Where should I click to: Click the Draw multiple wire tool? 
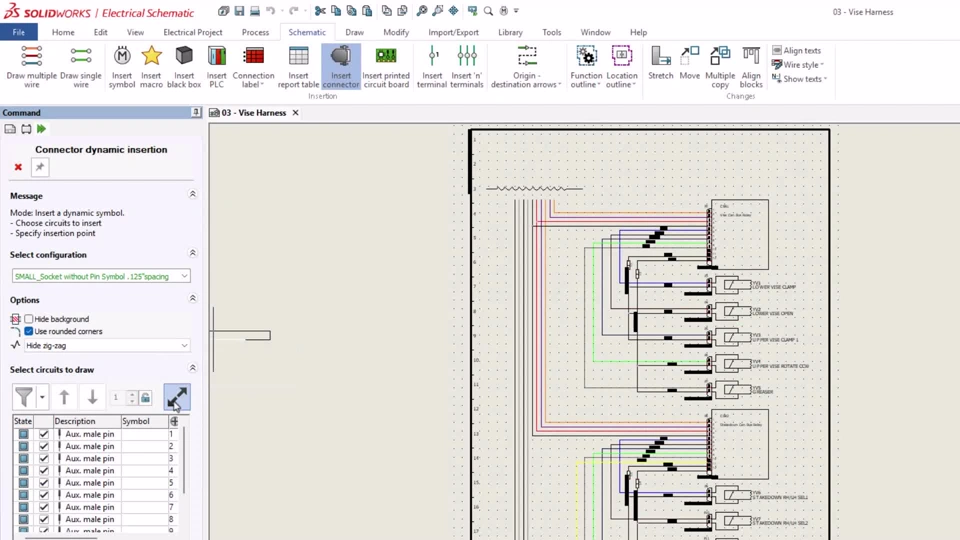[31, 66]
